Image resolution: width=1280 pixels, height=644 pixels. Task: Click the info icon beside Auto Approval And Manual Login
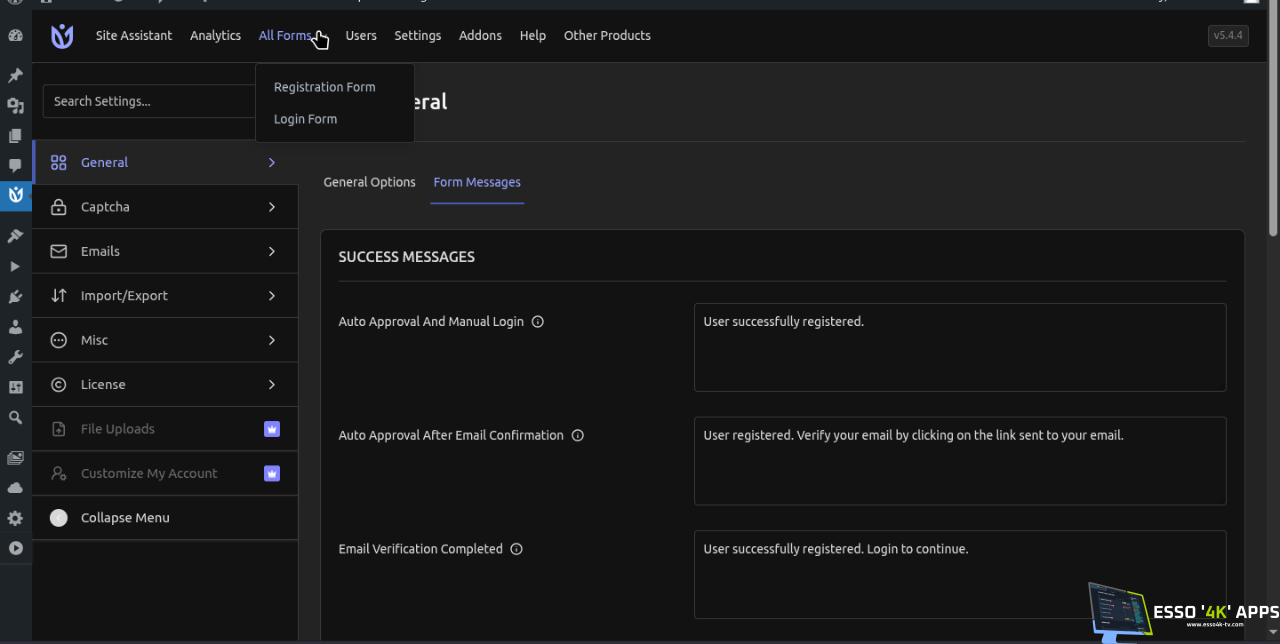[538, 322]
